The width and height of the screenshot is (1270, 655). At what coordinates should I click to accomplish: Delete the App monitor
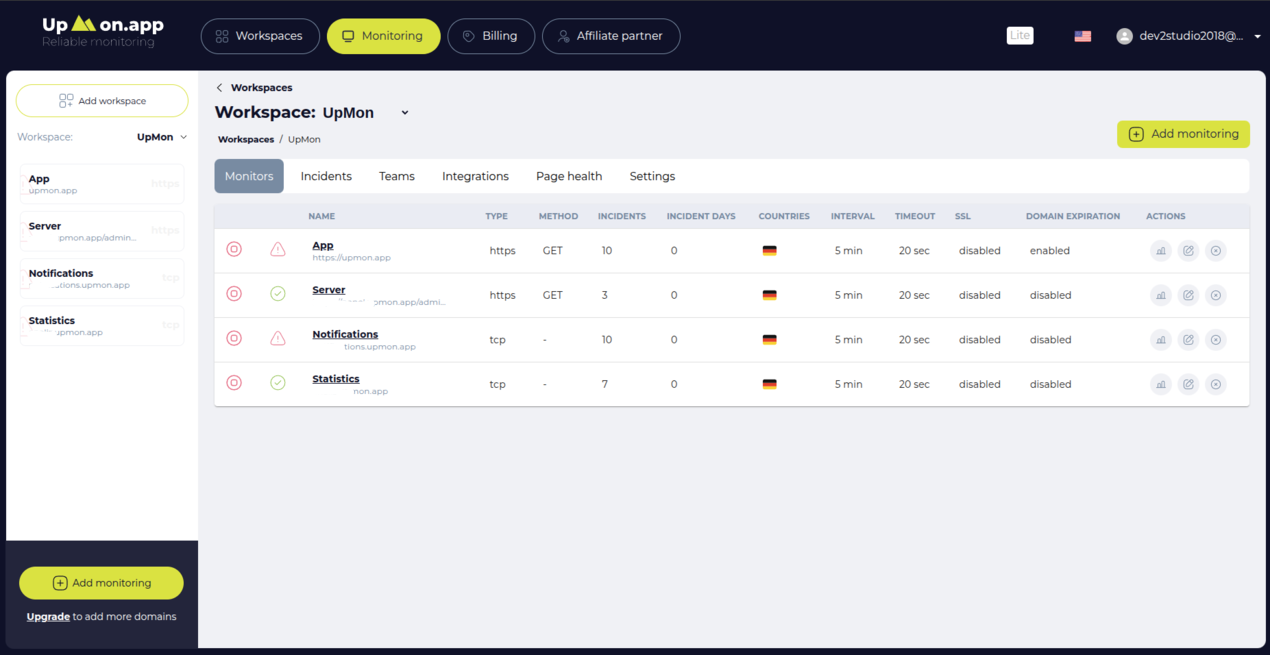pyautogui.click(x=1216, y=251)
